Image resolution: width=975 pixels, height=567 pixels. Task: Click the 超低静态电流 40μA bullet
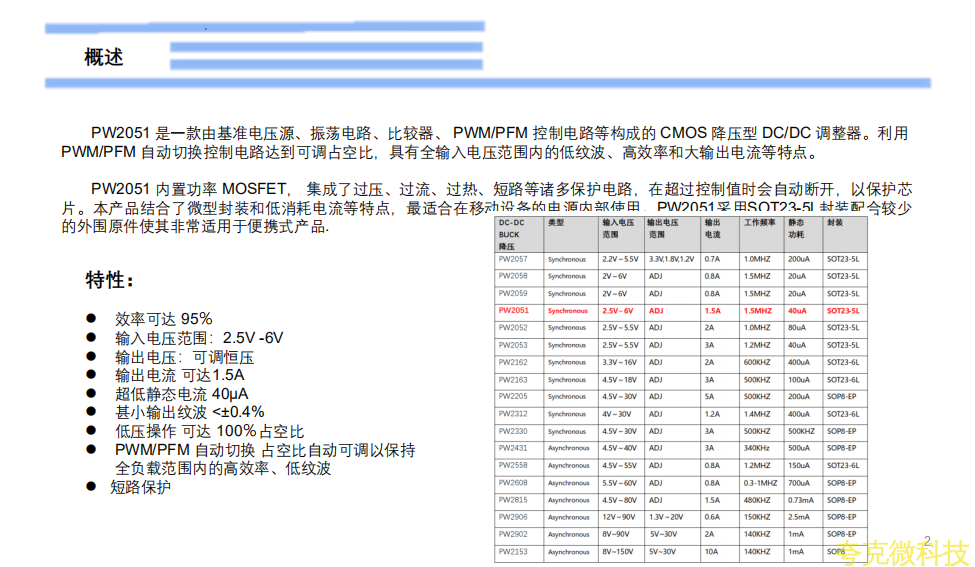181,394
